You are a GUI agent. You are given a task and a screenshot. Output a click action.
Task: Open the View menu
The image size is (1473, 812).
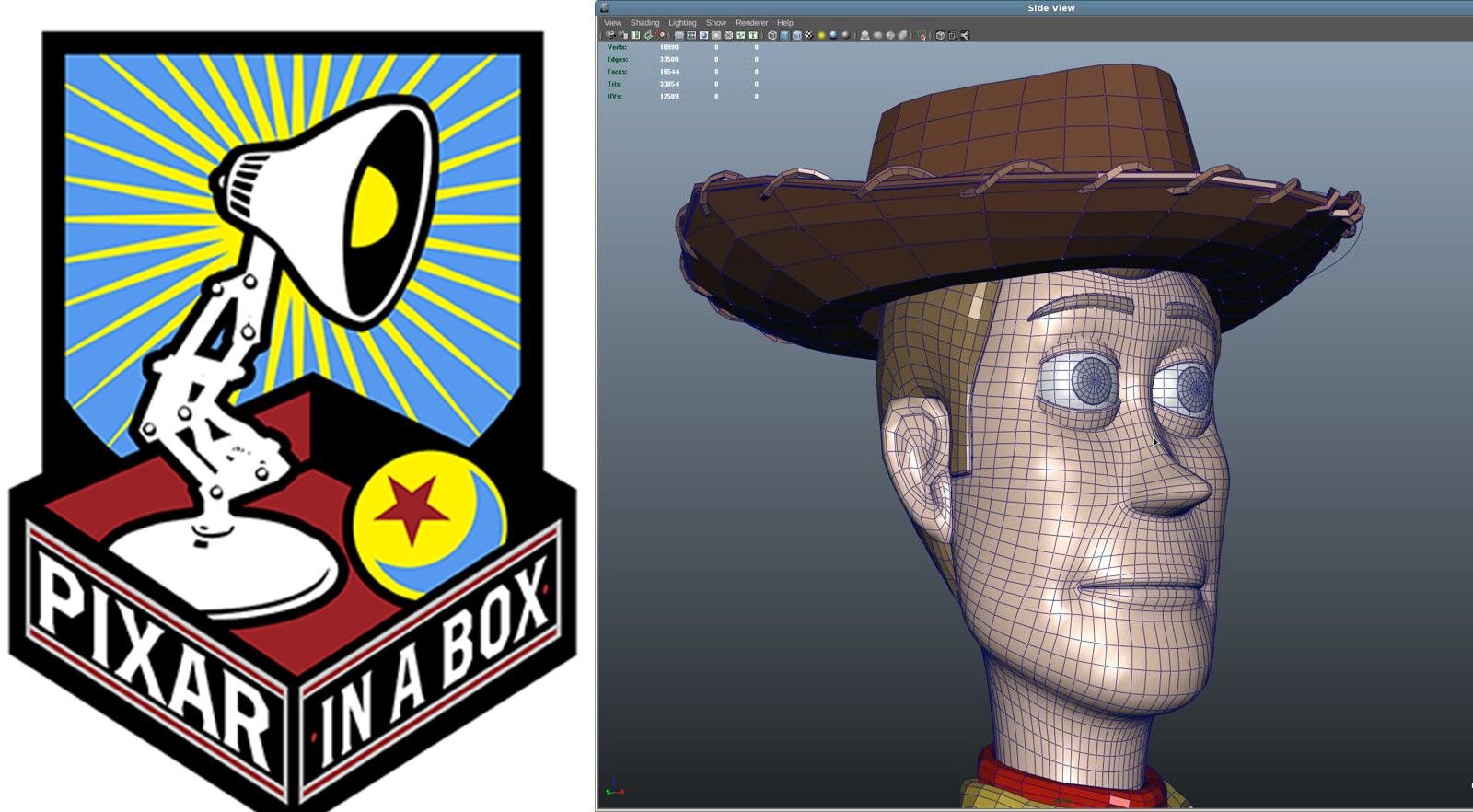pyautogui.click(x=612, y=22)
